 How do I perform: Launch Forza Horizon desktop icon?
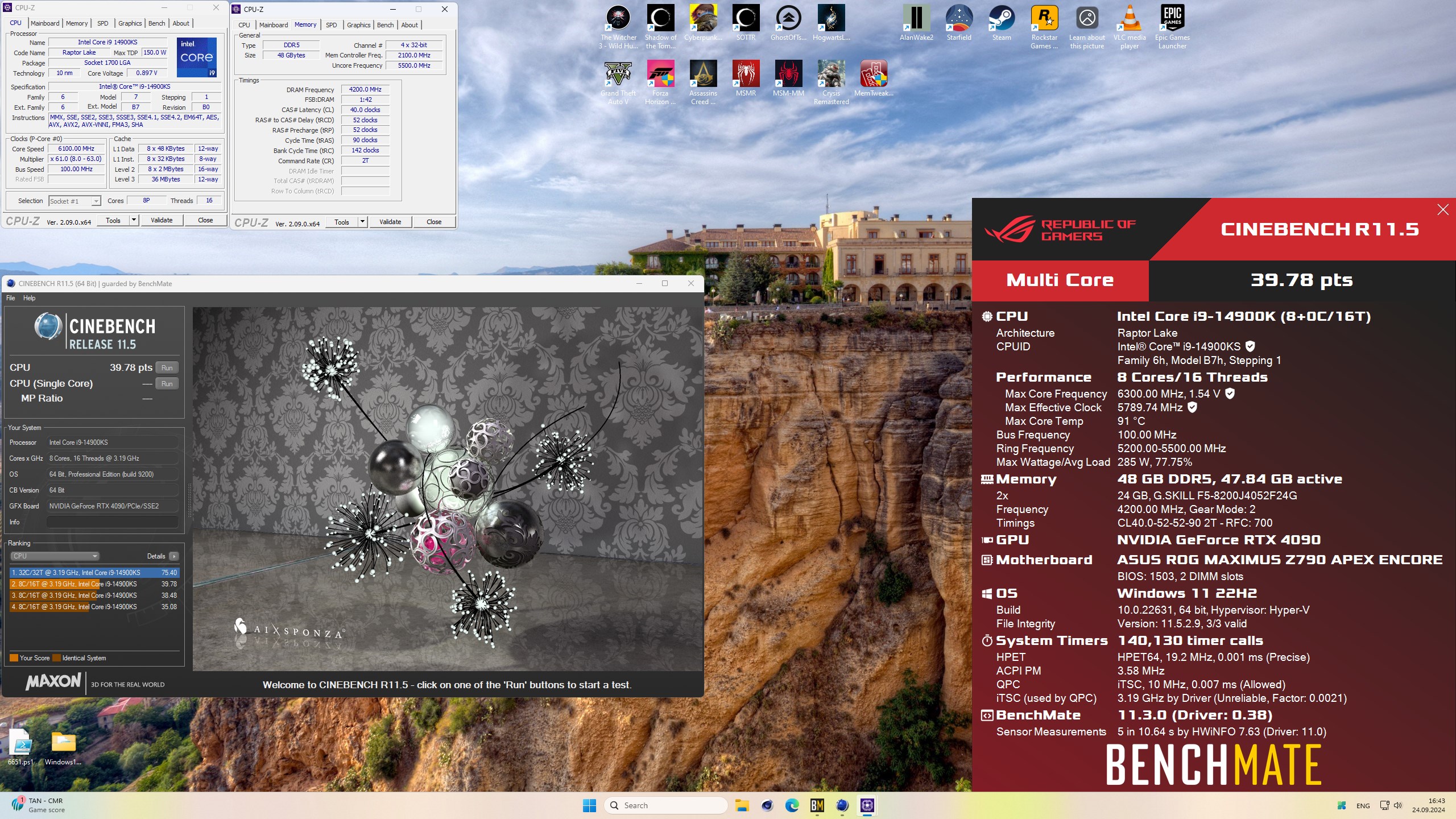(660, 82)
